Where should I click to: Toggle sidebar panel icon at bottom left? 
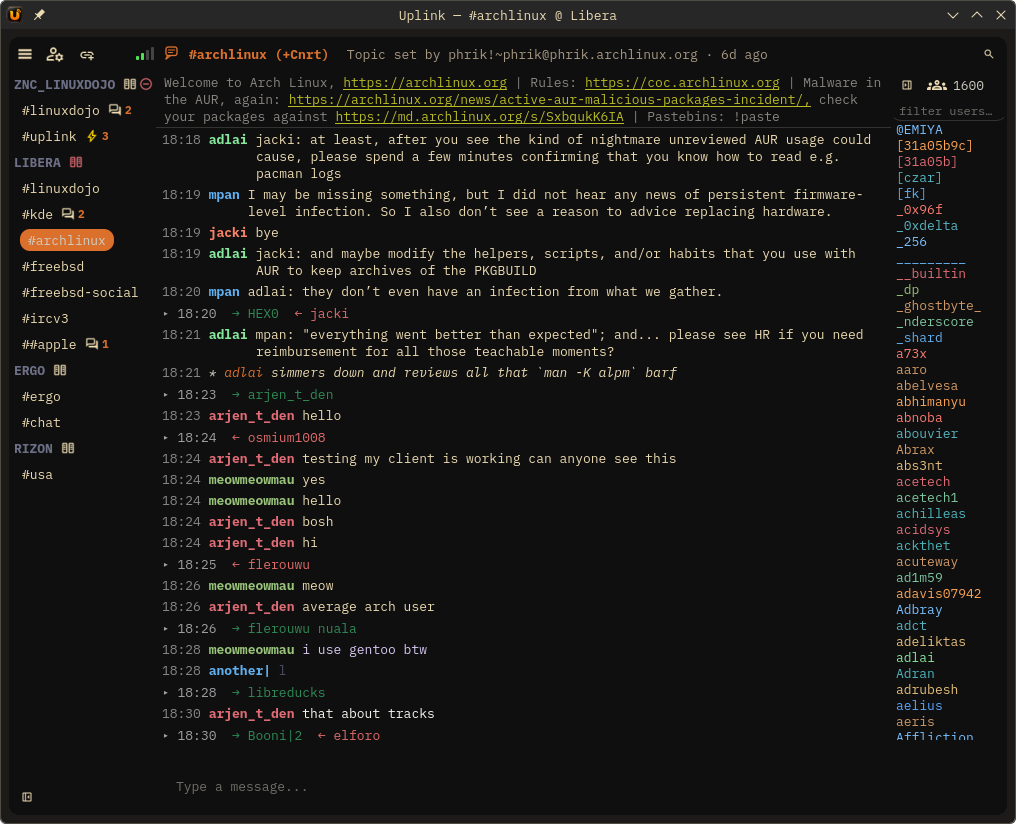pos(27,797)
